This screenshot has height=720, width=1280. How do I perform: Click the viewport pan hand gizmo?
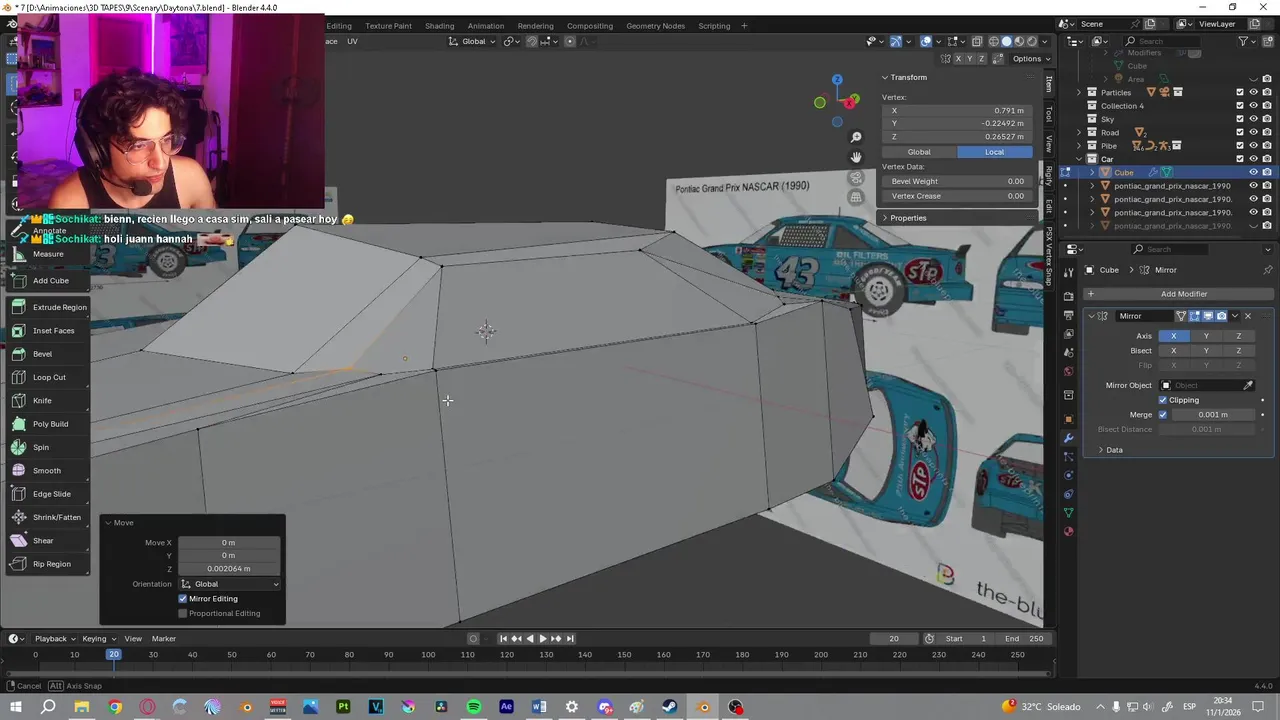point(856,157)
